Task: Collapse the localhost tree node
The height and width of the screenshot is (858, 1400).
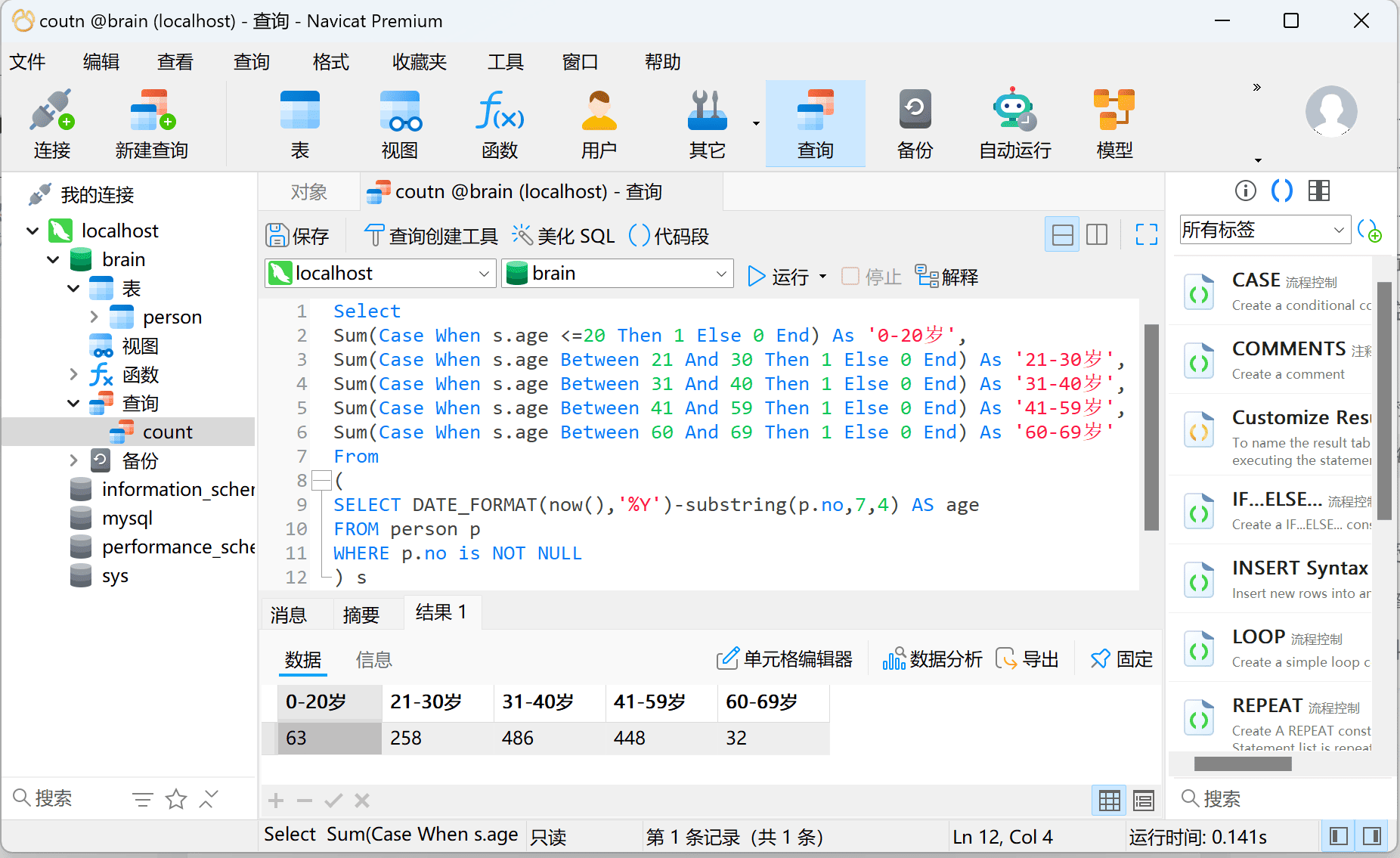Action: pos(33,231)
